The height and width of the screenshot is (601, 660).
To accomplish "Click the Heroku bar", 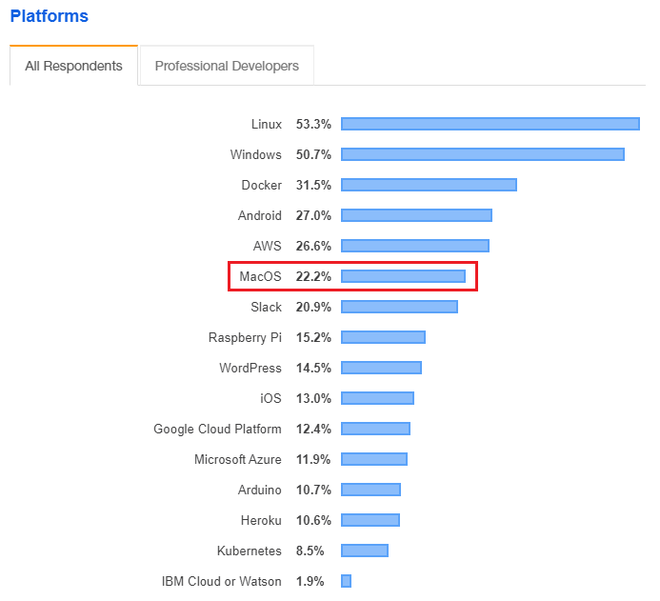I will pos(370,520).
